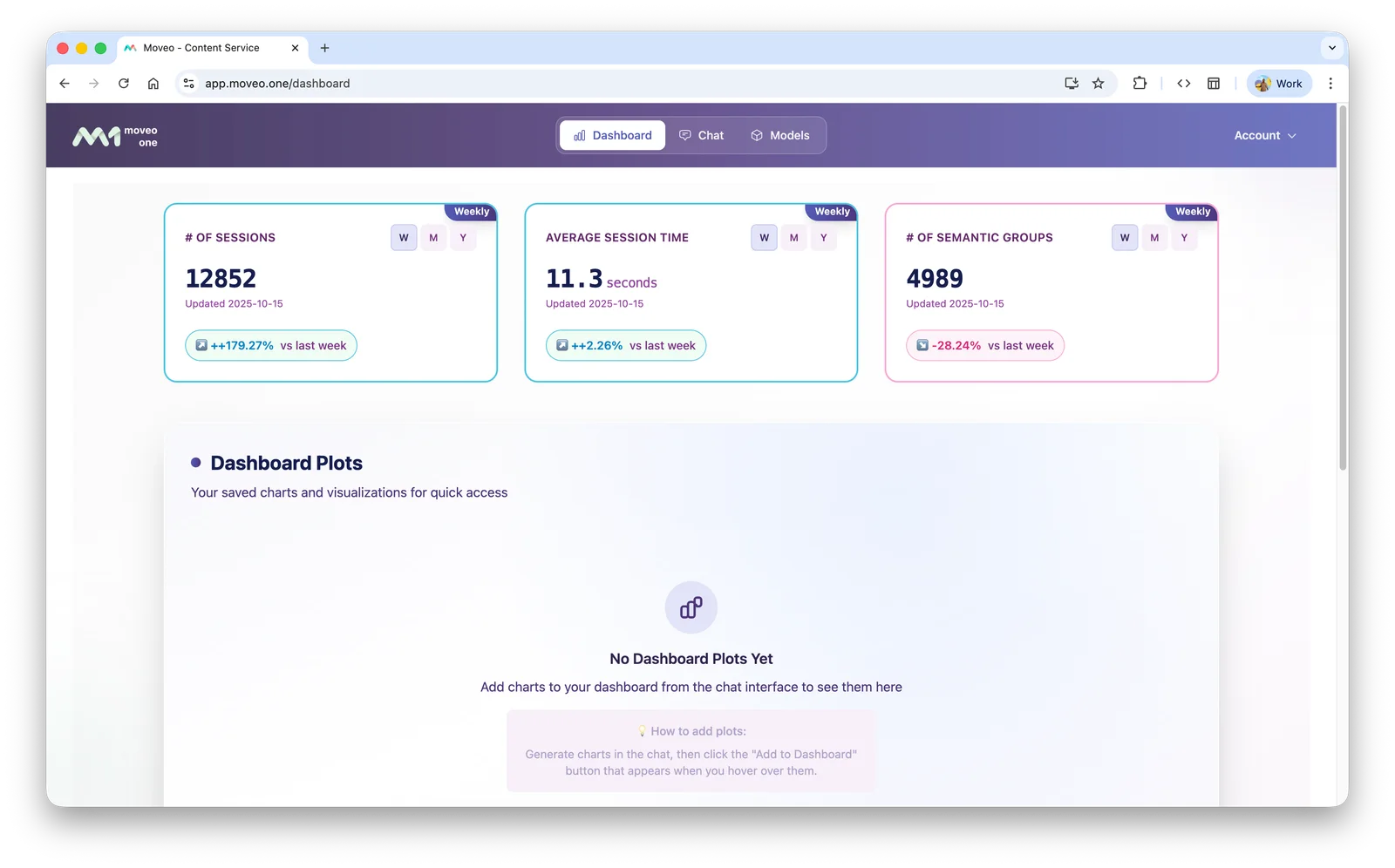The width and height of the screenshot is (1395, 868).
Task: Click downward trend arrow icon in semantic groups badge
Action: pyautogui.click(x=922, y=345)
